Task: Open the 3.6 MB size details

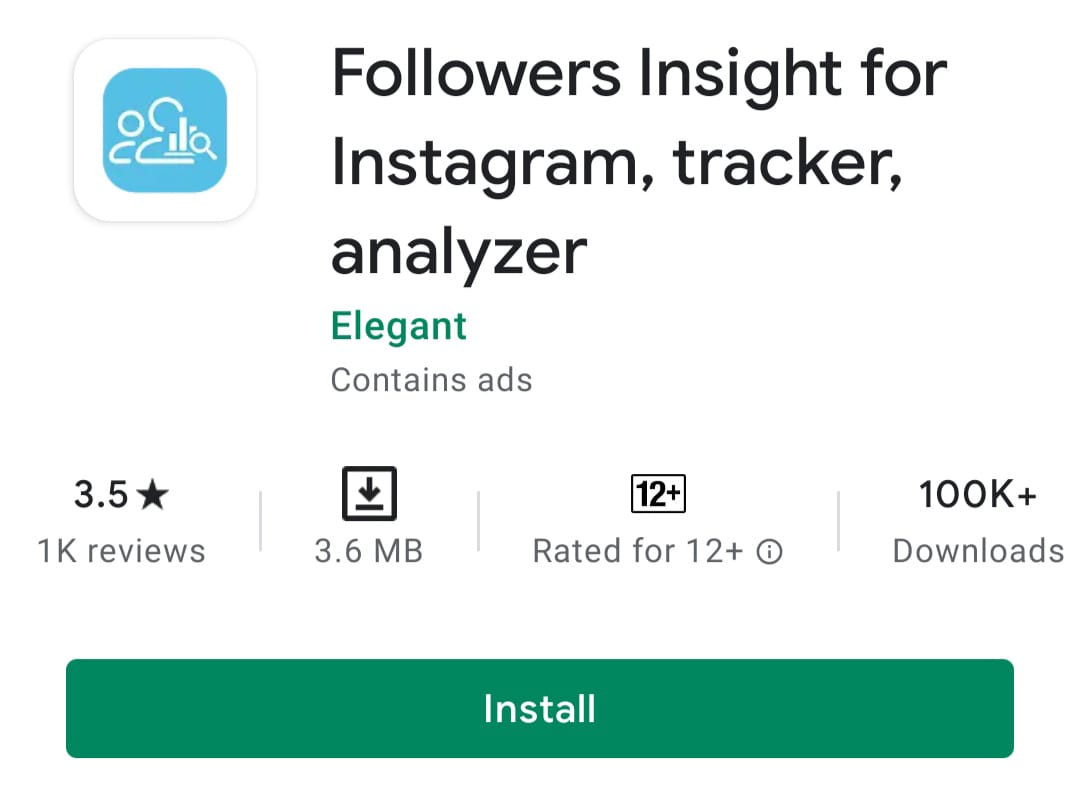Action: pos(369,550)
